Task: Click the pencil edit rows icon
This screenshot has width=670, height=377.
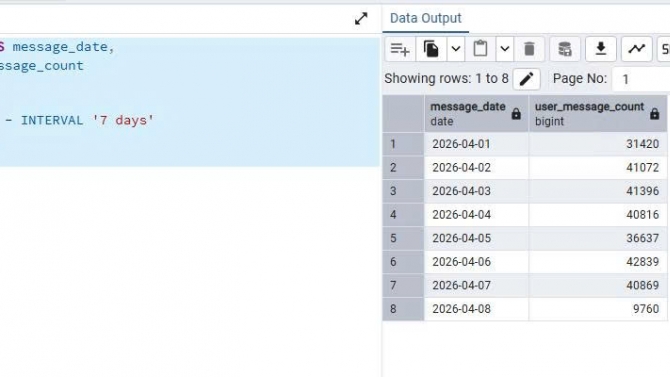Action: [x=526, y=79]
